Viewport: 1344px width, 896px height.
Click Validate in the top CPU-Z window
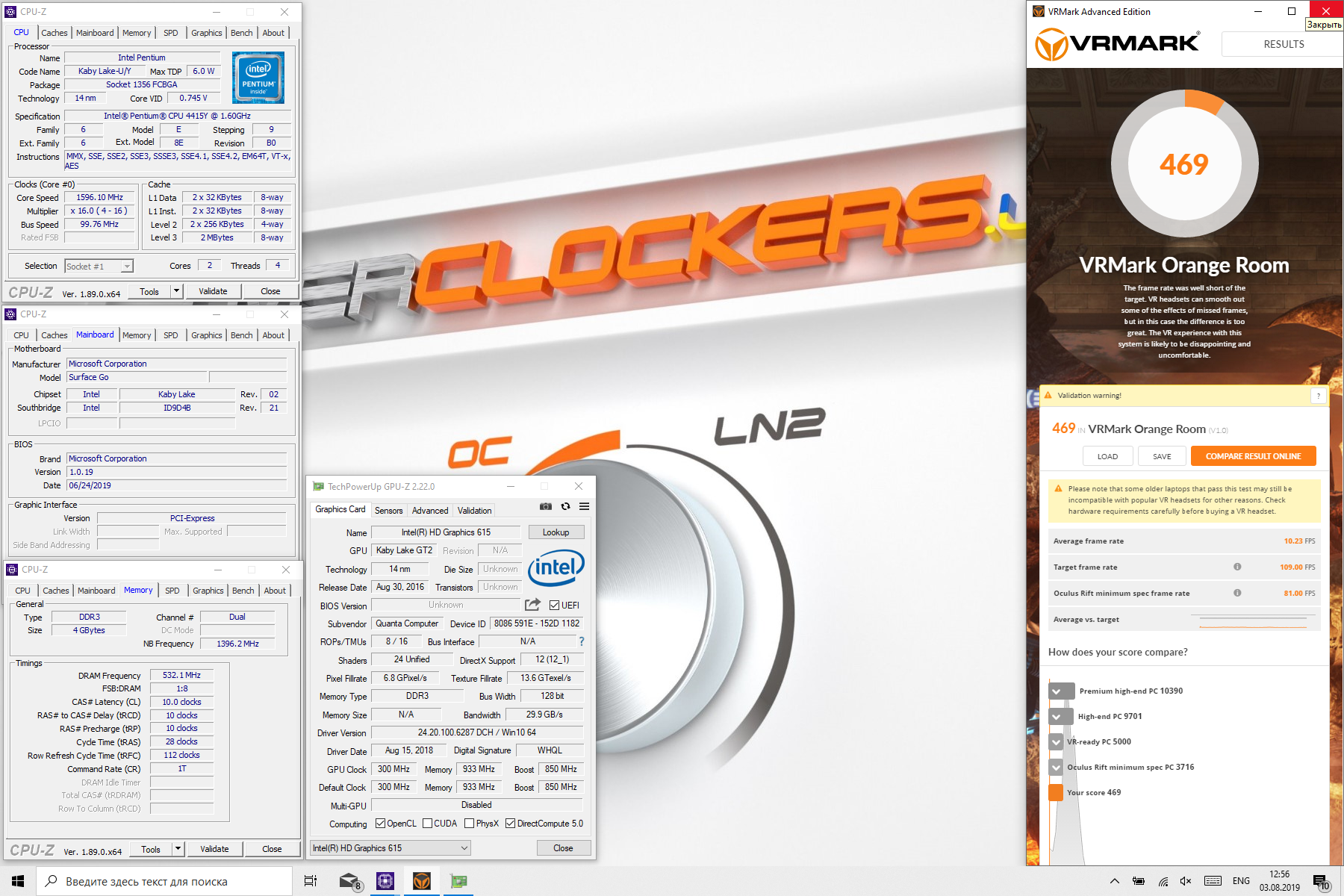[x=213, y=291]
